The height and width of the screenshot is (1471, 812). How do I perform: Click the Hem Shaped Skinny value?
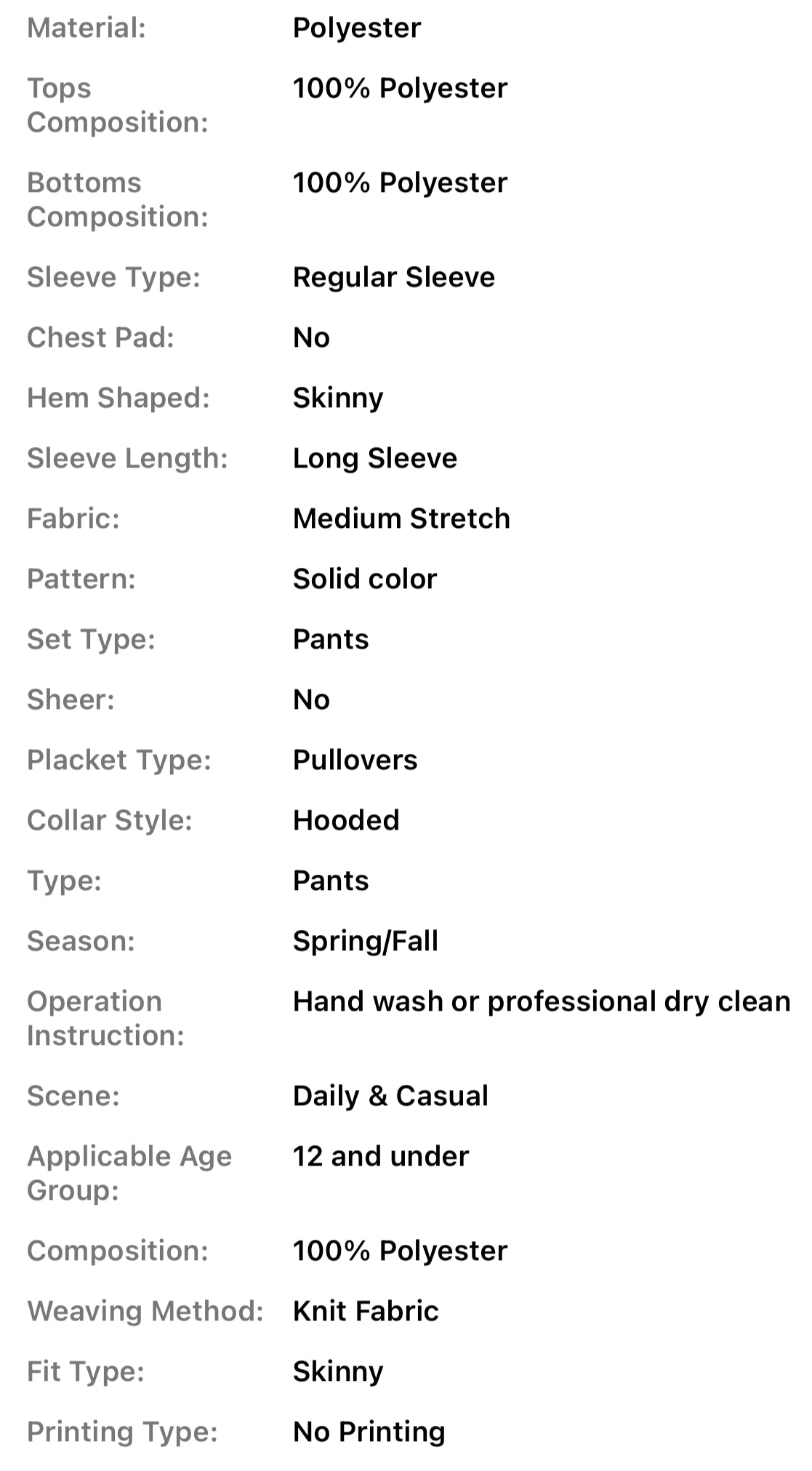pyautogui.click(x=337, y=398)
